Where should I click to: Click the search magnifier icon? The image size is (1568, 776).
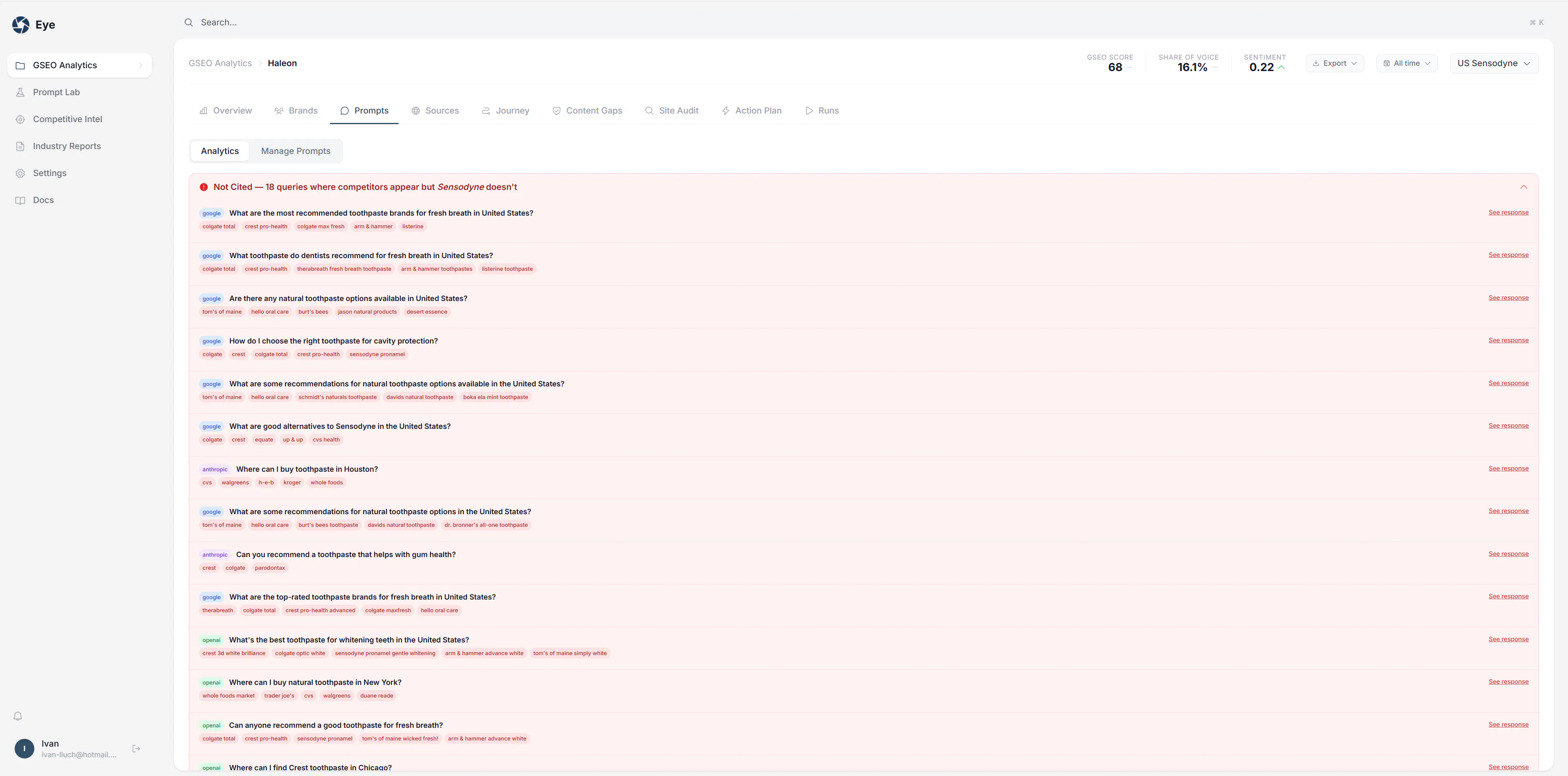coord(189,22)
